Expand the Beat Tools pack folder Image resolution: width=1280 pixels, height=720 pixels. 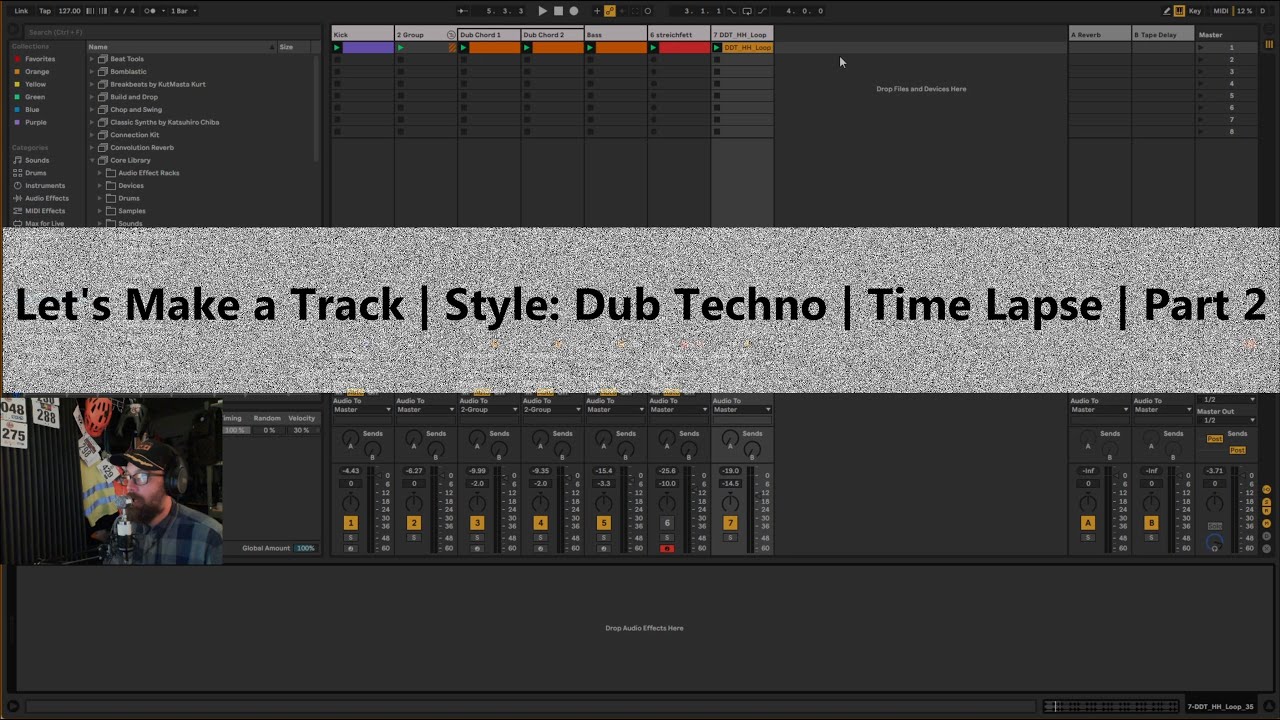pos(91,59)
